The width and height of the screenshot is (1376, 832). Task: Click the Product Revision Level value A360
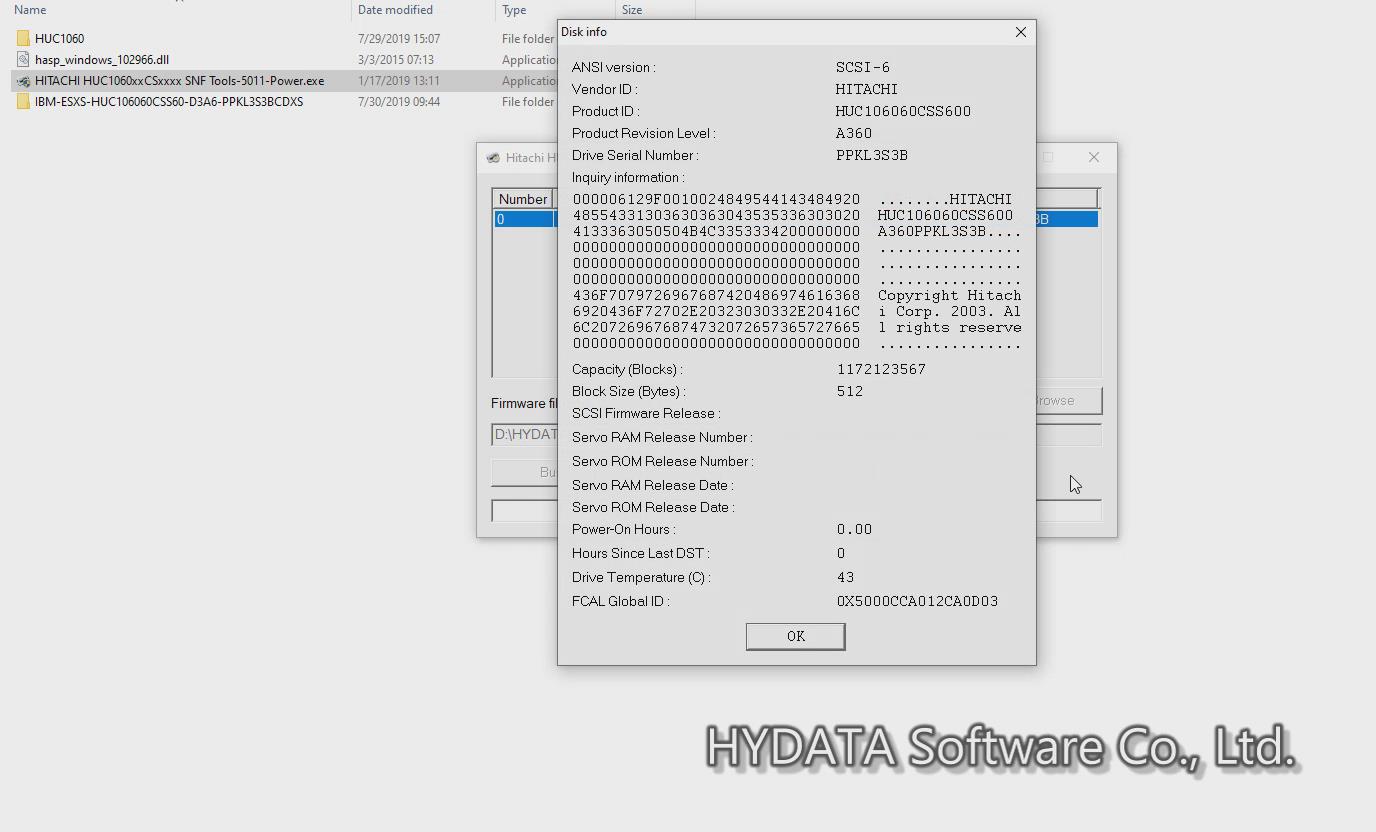854,133
